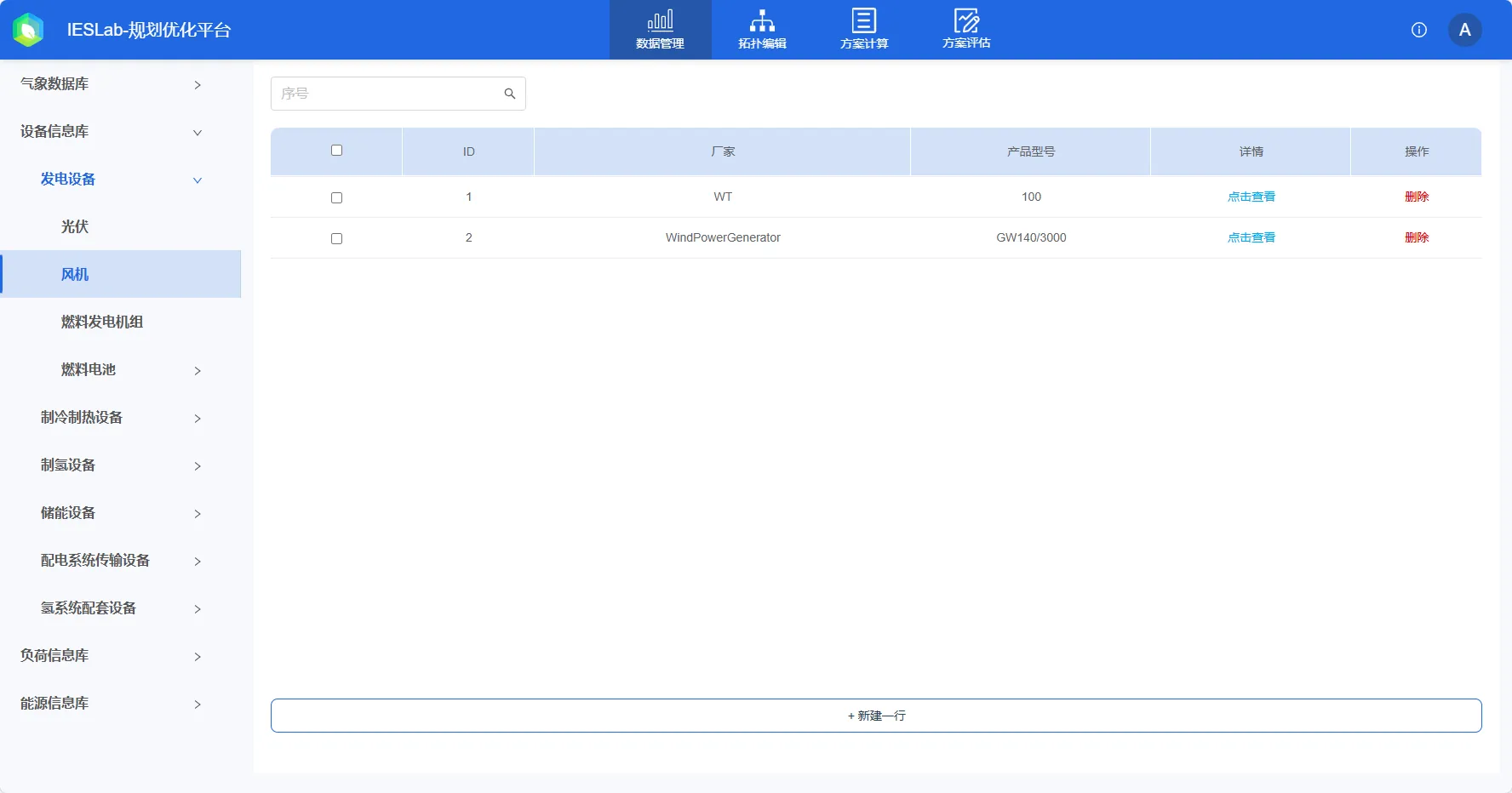This screenshot has width=1512, height=793.
Task: Click 点击查看 for the GW140/3000 row
Action: coord(1251,237)
